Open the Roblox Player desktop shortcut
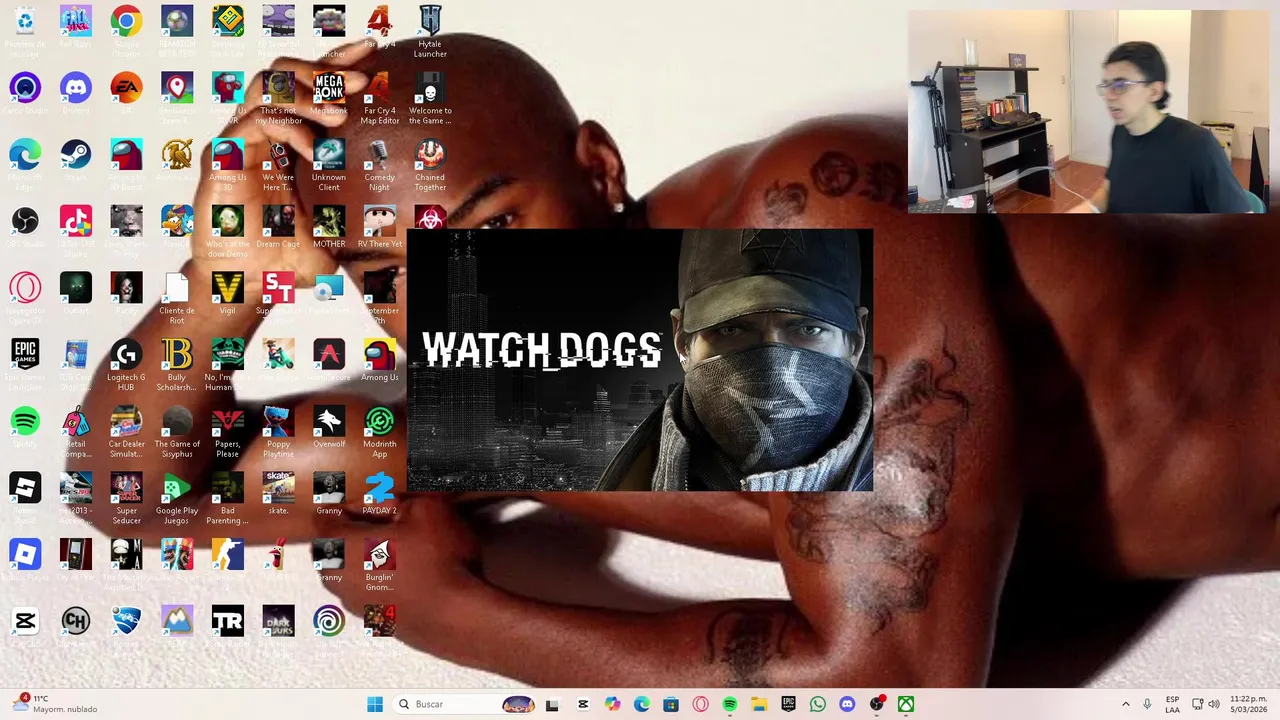Viewport: 1280px width, 720px height. click(x=25, y=554)
